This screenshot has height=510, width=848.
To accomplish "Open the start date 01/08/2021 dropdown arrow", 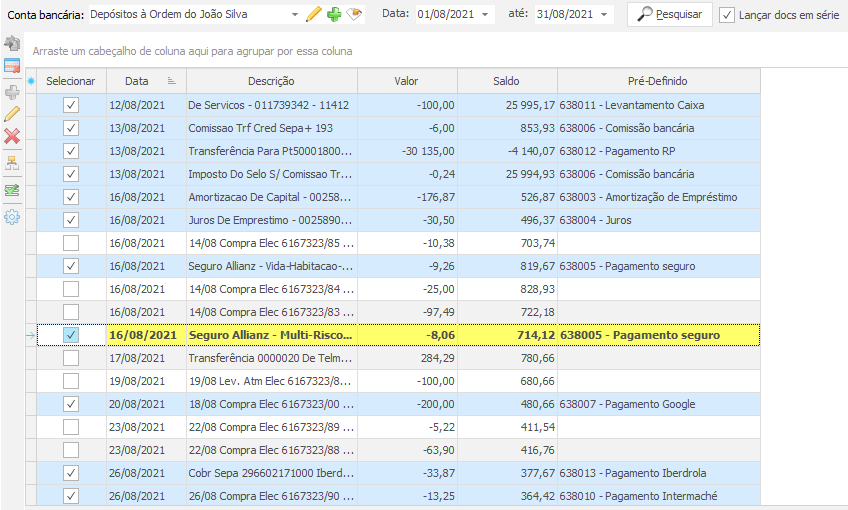I will click(485, 15).
